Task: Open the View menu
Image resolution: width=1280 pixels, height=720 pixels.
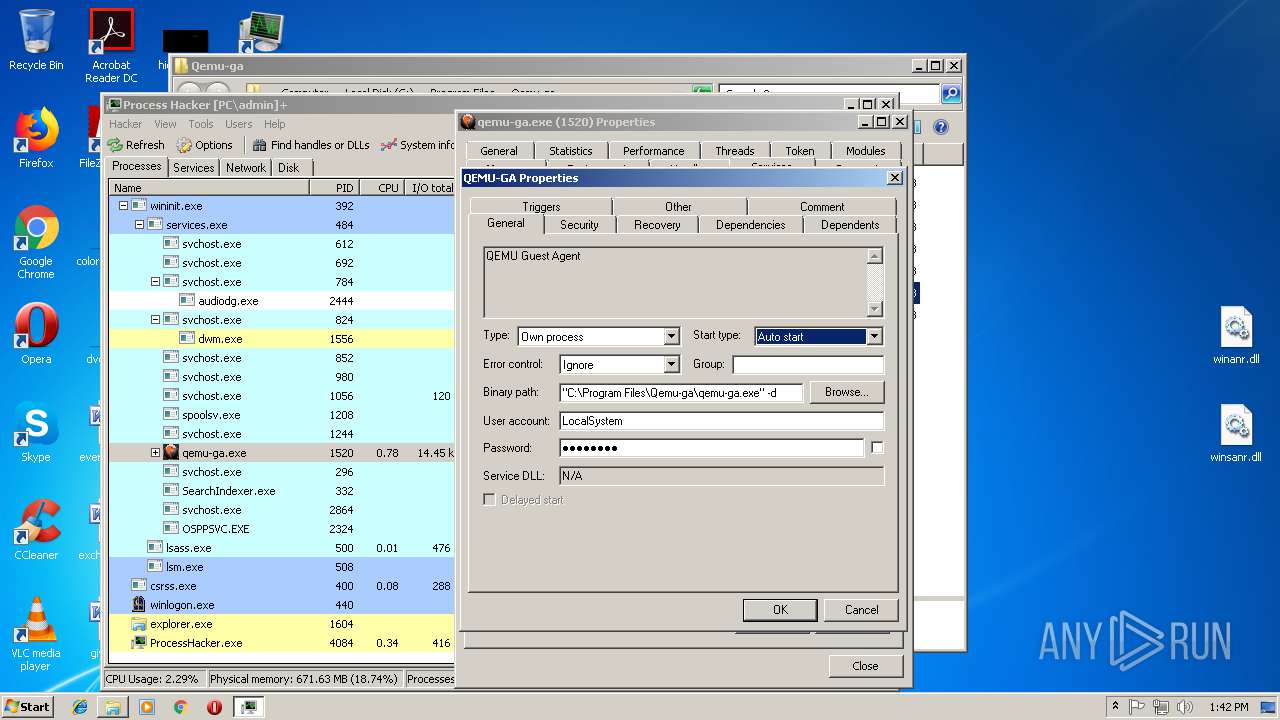Action: [165, 124]
